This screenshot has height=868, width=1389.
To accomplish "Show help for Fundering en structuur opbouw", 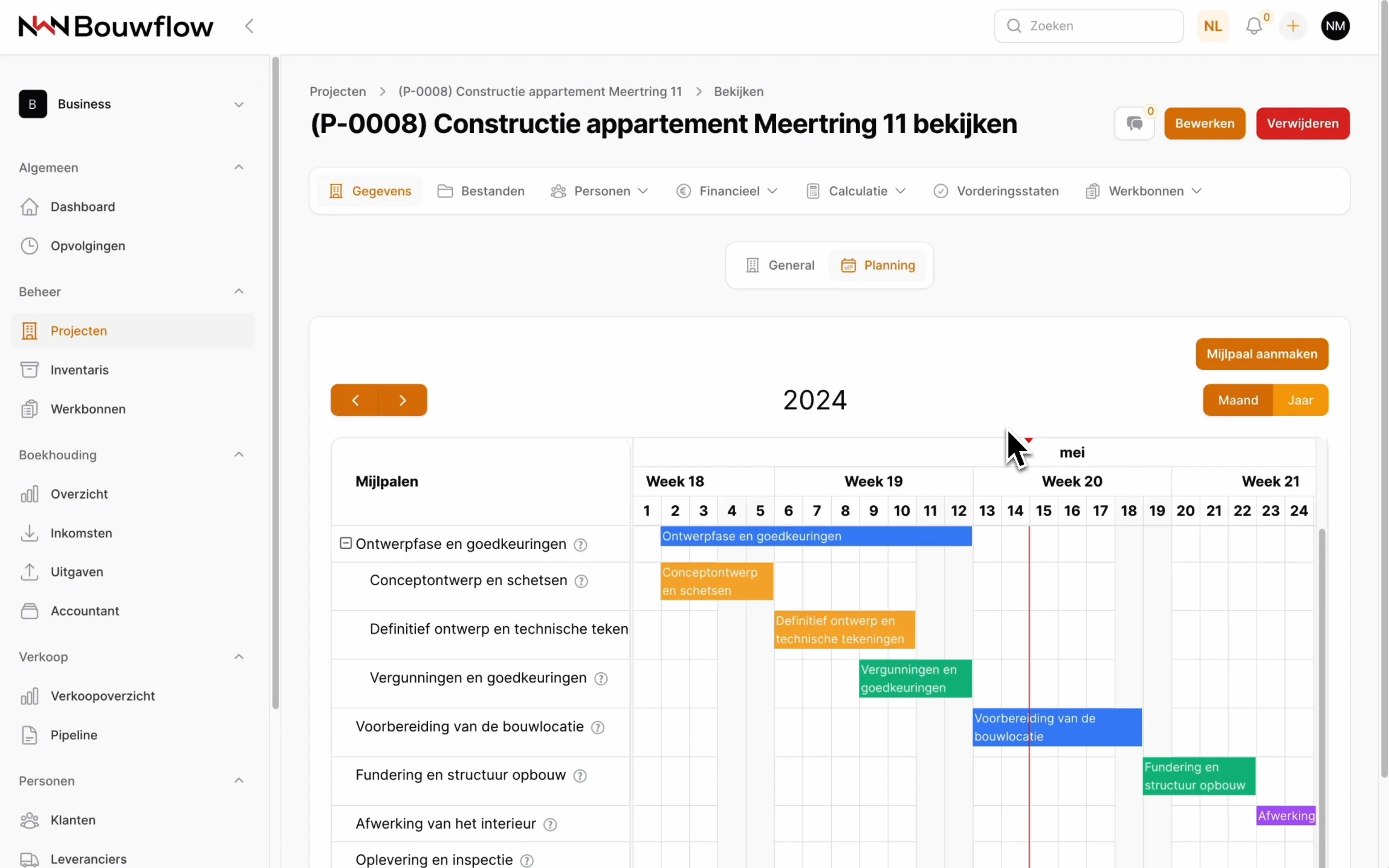I will (580, 776).
